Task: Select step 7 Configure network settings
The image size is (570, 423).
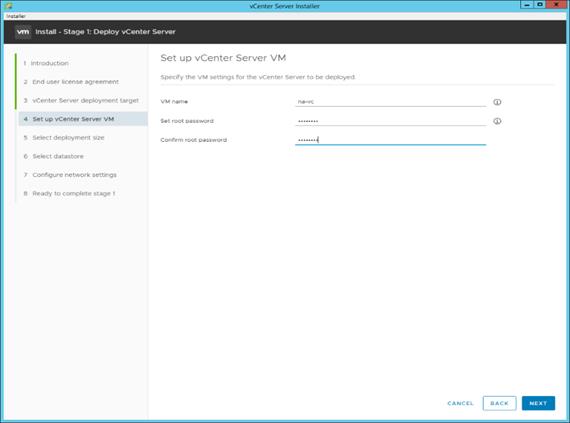Action: 70,175
